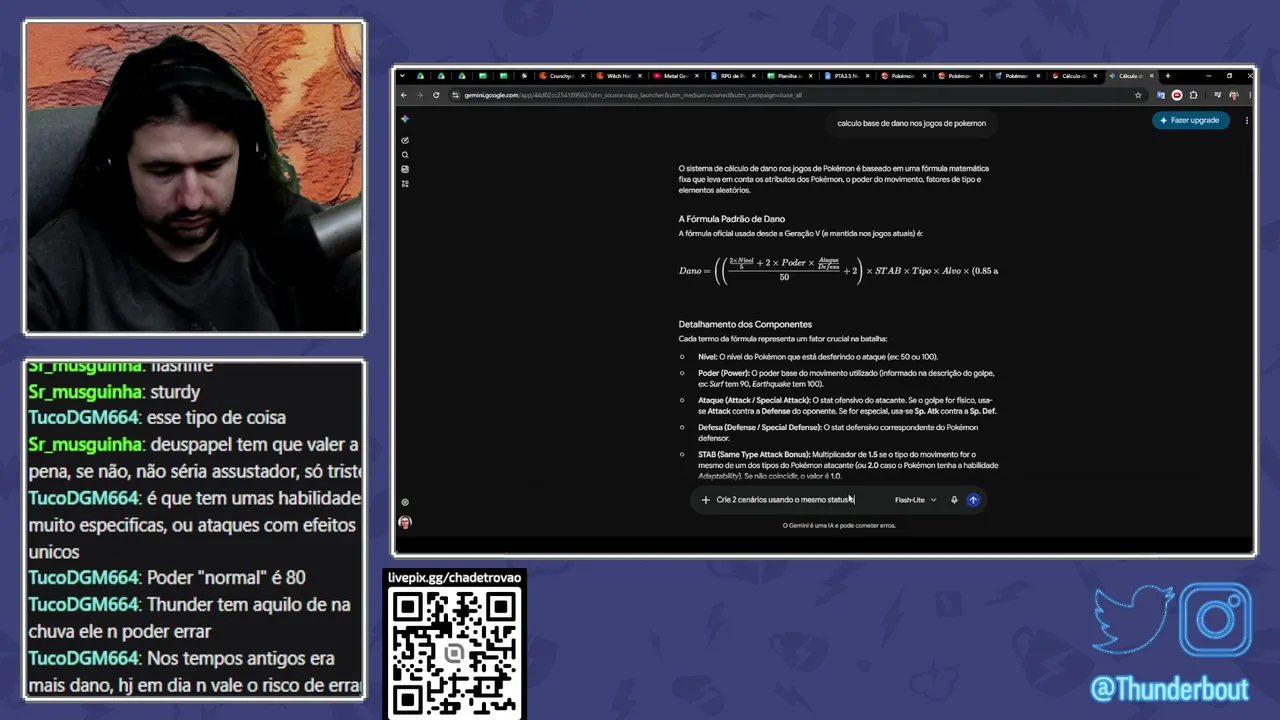Switch to the Crunchyroll tab

564,76
